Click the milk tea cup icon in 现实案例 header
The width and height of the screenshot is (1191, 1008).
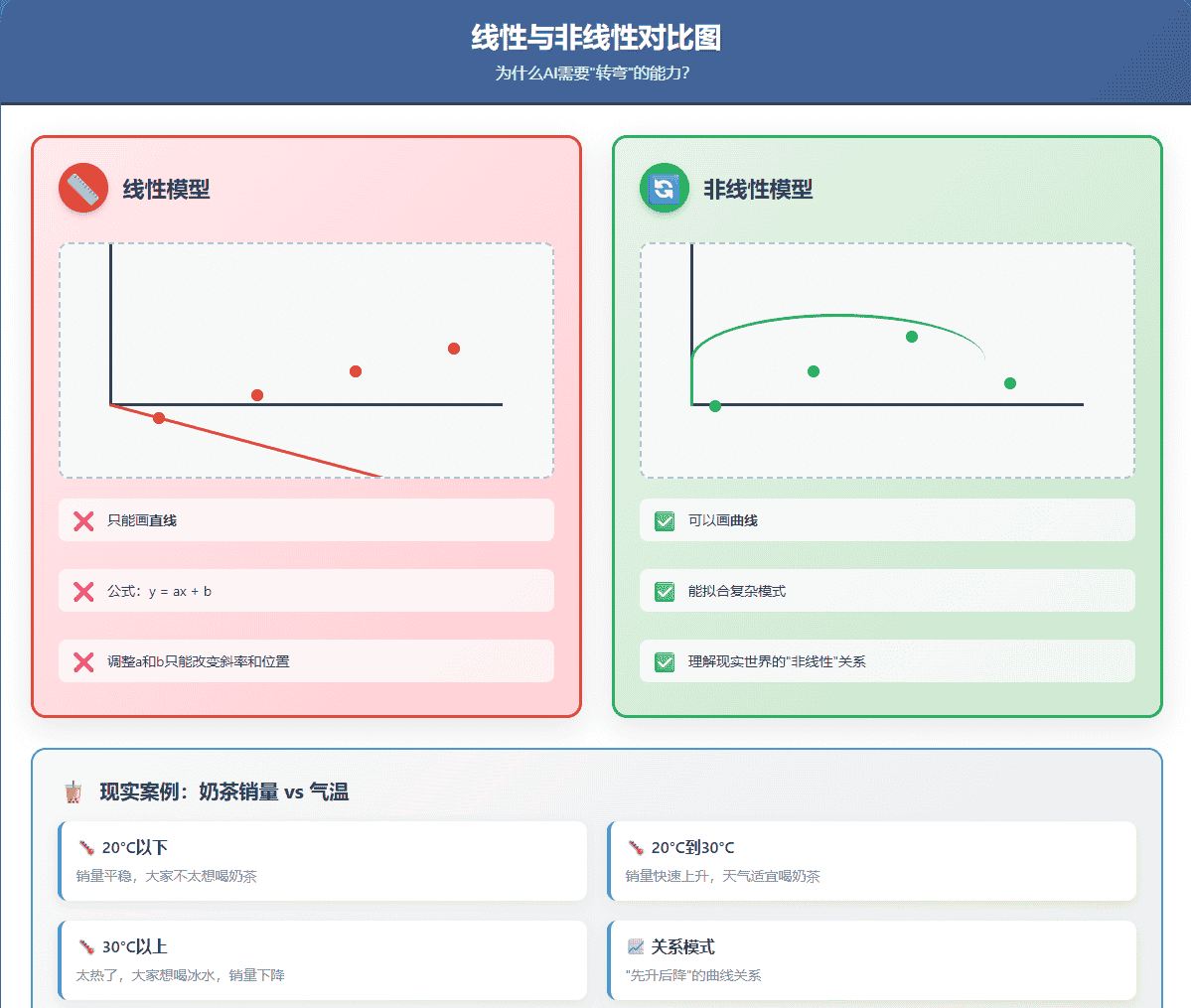point(76,792)
